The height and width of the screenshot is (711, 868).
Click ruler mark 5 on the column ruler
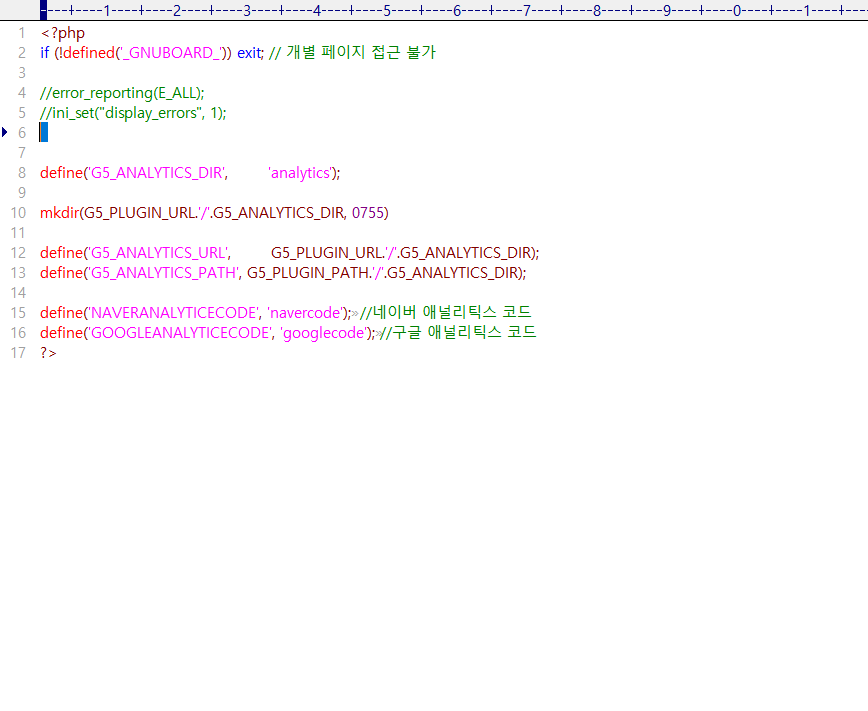click(x=386, y=10)
